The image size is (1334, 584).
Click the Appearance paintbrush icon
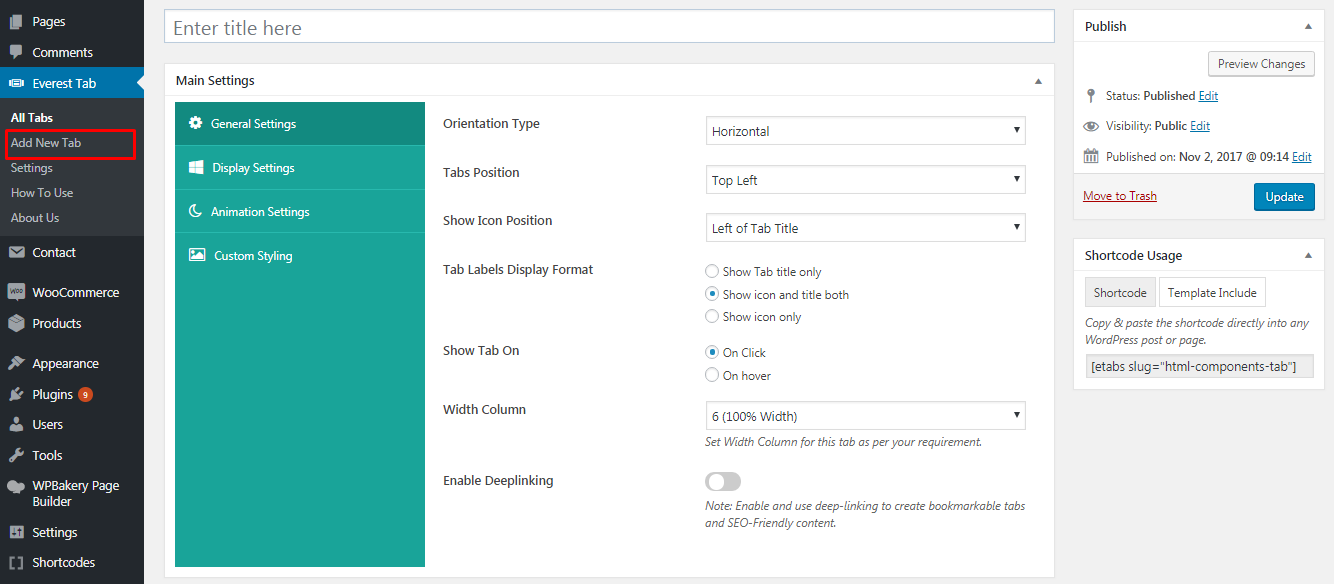(x=16, y=364)
